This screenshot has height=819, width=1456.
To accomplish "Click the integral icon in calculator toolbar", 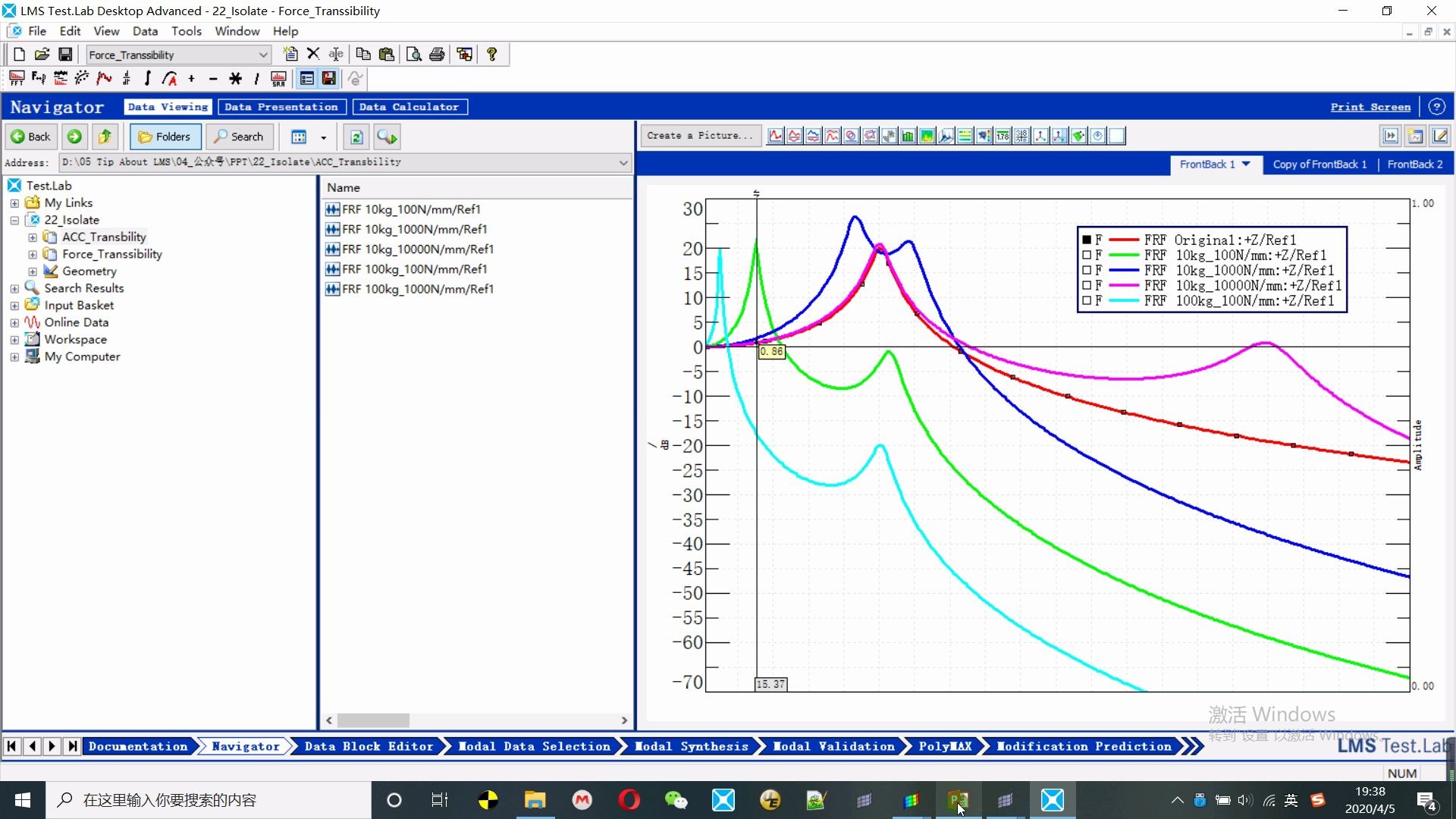I will tap(148, 78).
